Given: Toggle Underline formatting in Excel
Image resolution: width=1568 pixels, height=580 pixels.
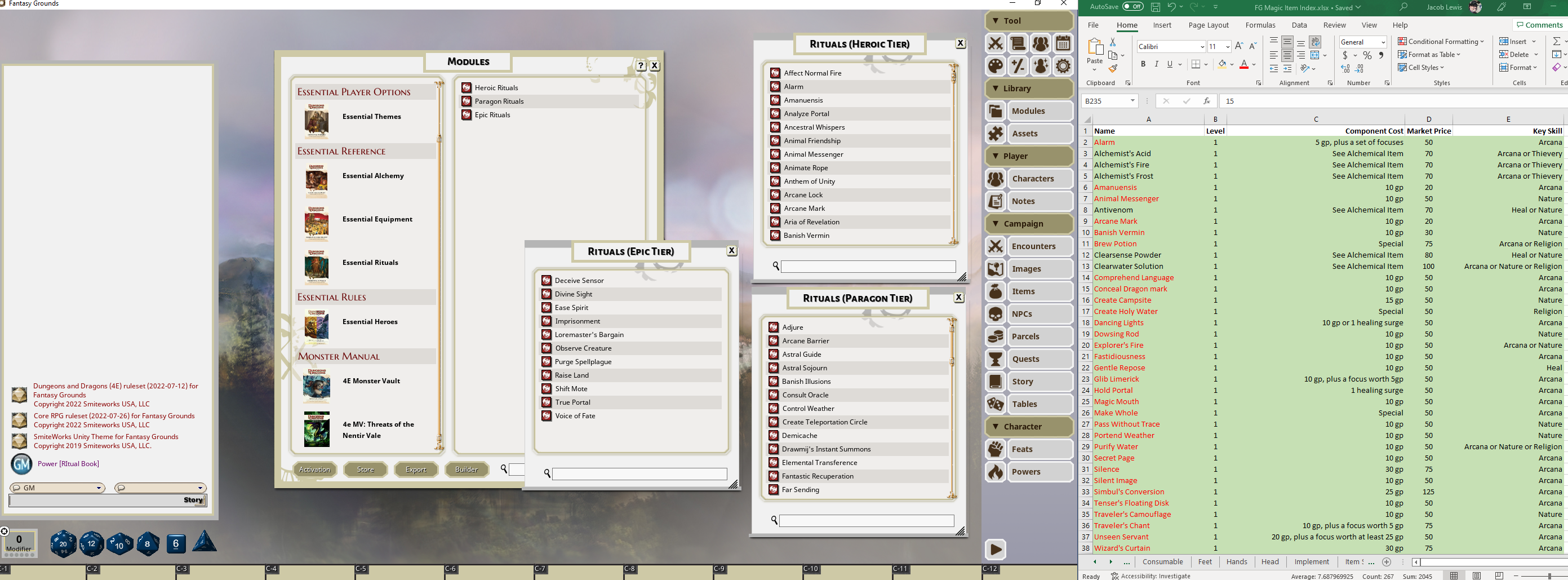Looking at the screenshot, I should [x=1169, y=64].
